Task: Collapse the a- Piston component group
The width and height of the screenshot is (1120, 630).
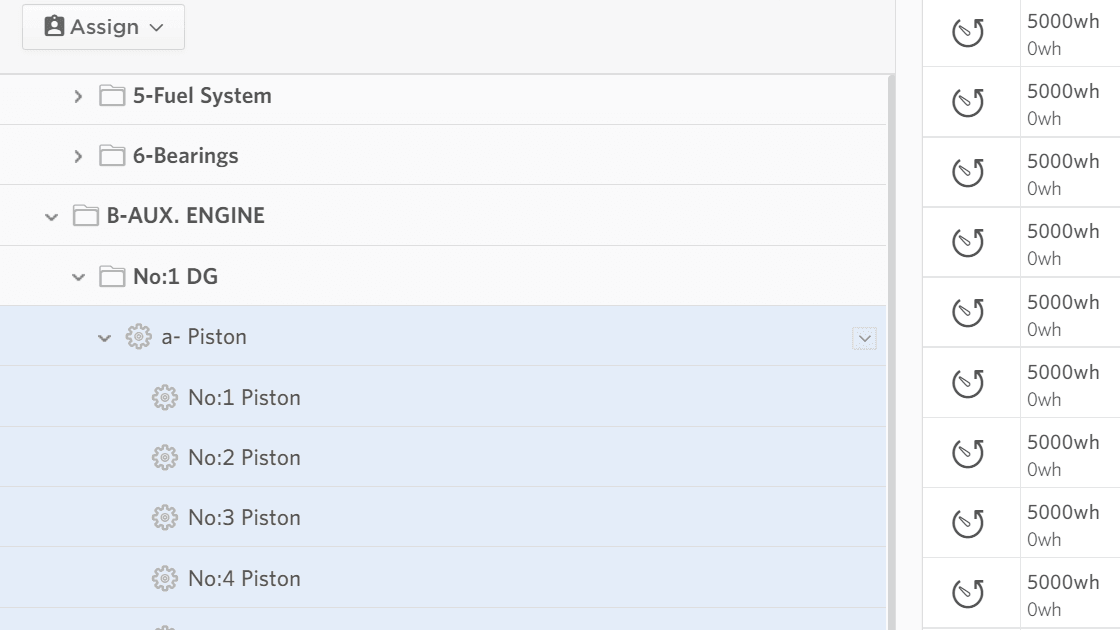Action: click(105, 337)
